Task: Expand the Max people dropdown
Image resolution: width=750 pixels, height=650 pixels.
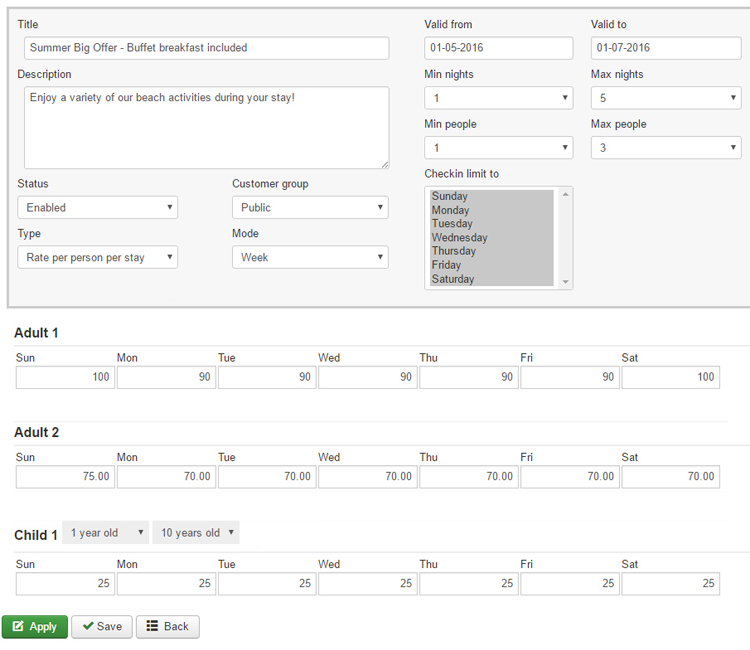Action: click(665, 148)
